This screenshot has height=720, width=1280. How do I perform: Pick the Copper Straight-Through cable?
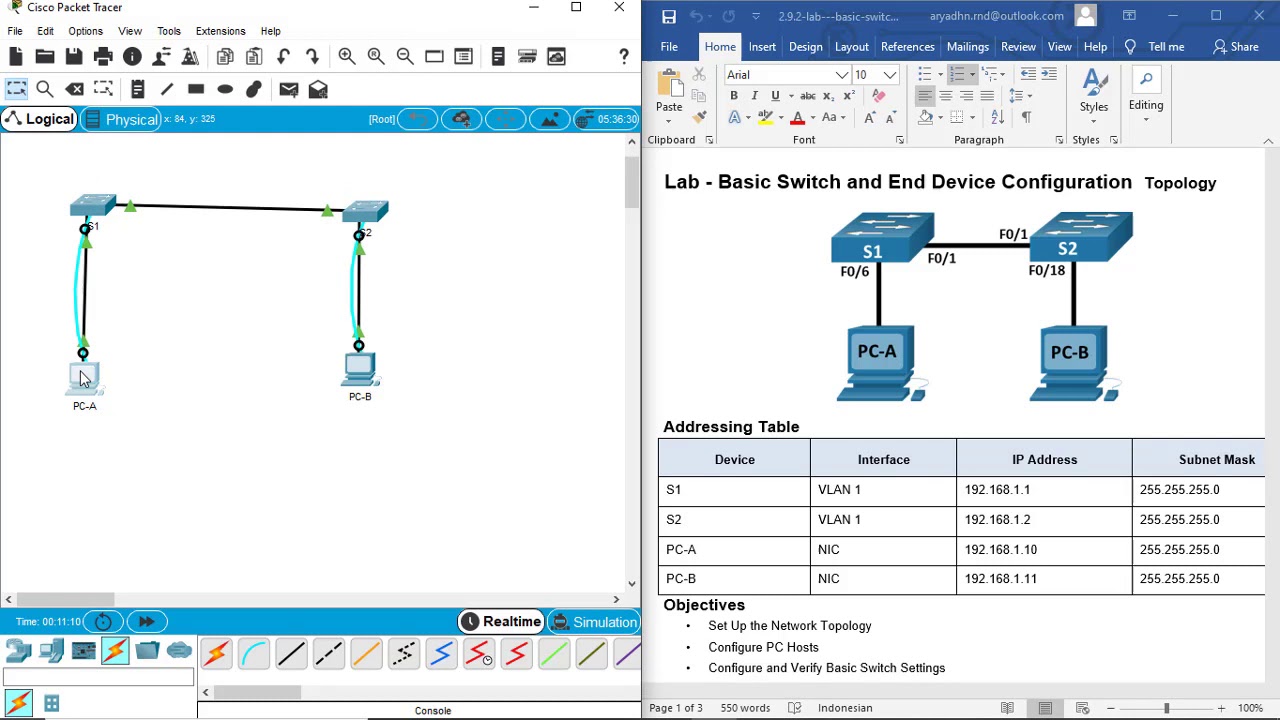tap(291, 655)
